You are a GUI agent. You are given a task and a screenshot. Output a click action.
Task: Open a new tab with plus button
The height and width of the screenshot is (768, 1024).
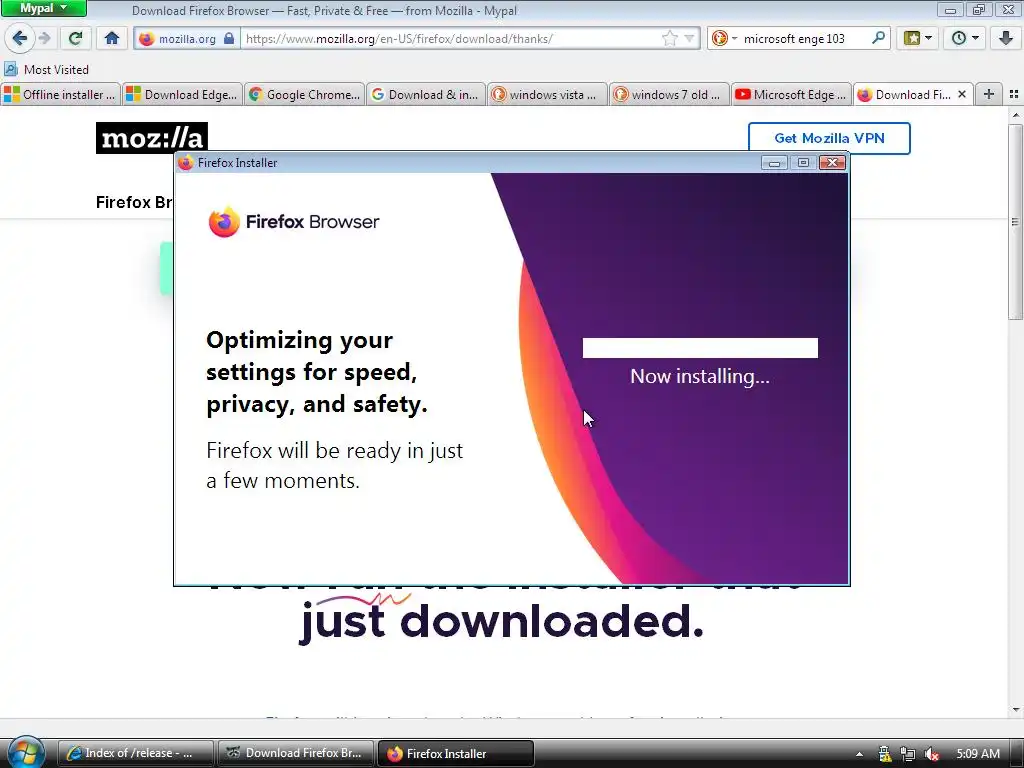tap(989, 95)
